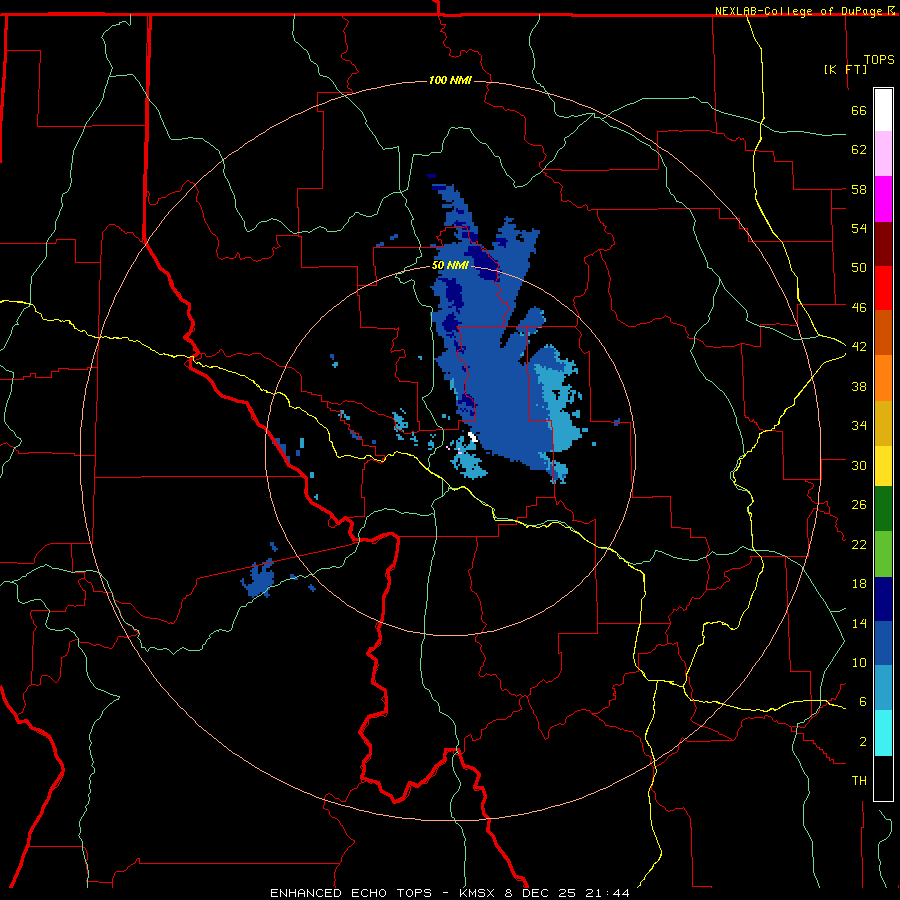
Task: Click the 18 value on the legend
Action: click(859, 584)
